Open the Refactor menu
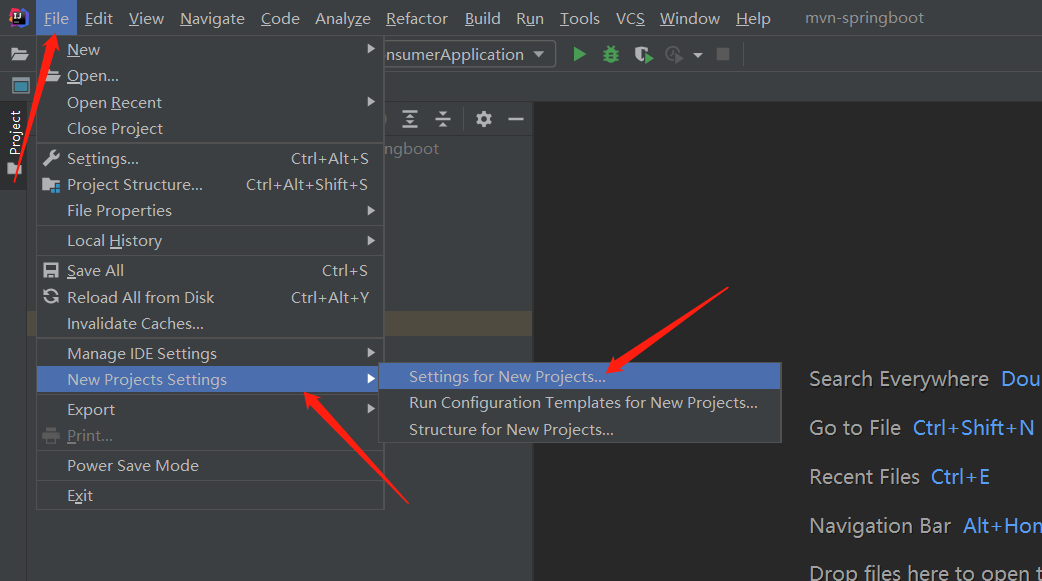 (x=417, y=19)
